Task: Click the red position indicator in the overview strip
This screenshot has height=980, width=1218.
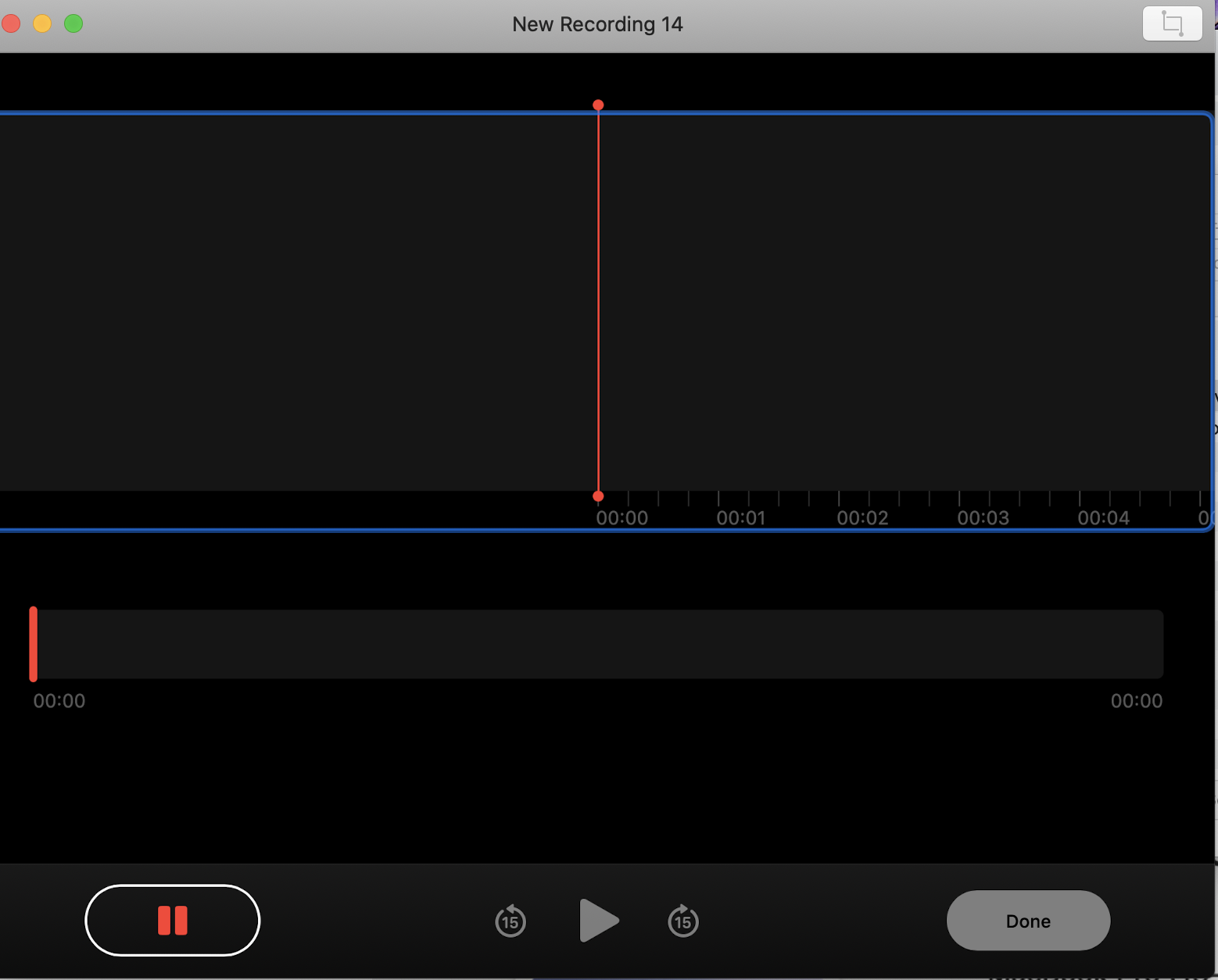Action: click(34, 642)
